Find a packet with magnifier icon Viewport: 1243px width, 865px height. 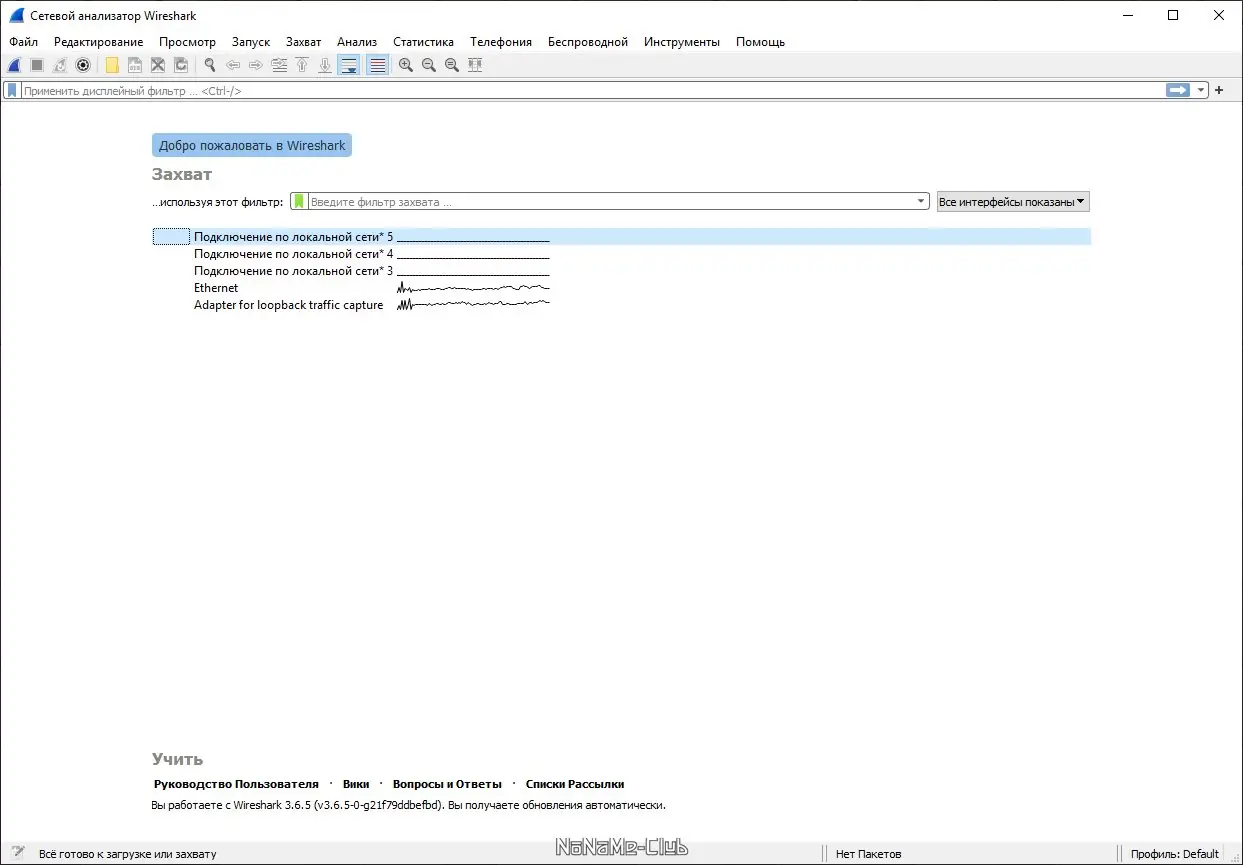coord(210,65)
